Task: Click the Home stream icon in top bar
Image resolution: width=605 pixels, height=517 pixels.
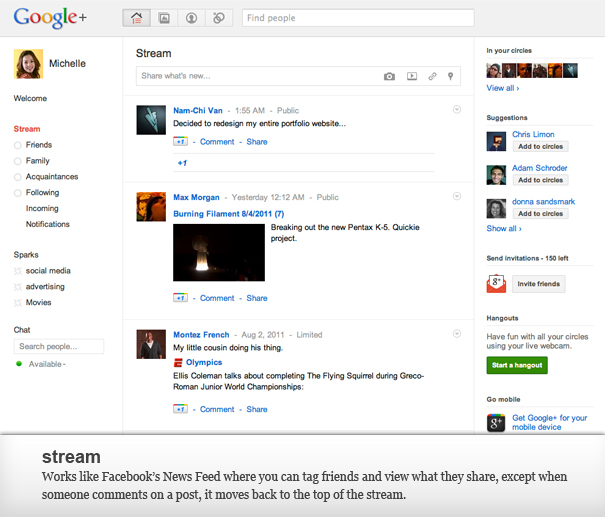Action: [137, 18]
